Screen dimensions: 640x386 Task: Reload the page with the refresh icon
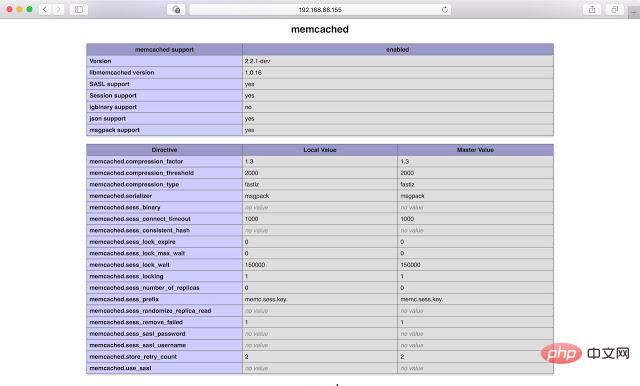[444, 9]
